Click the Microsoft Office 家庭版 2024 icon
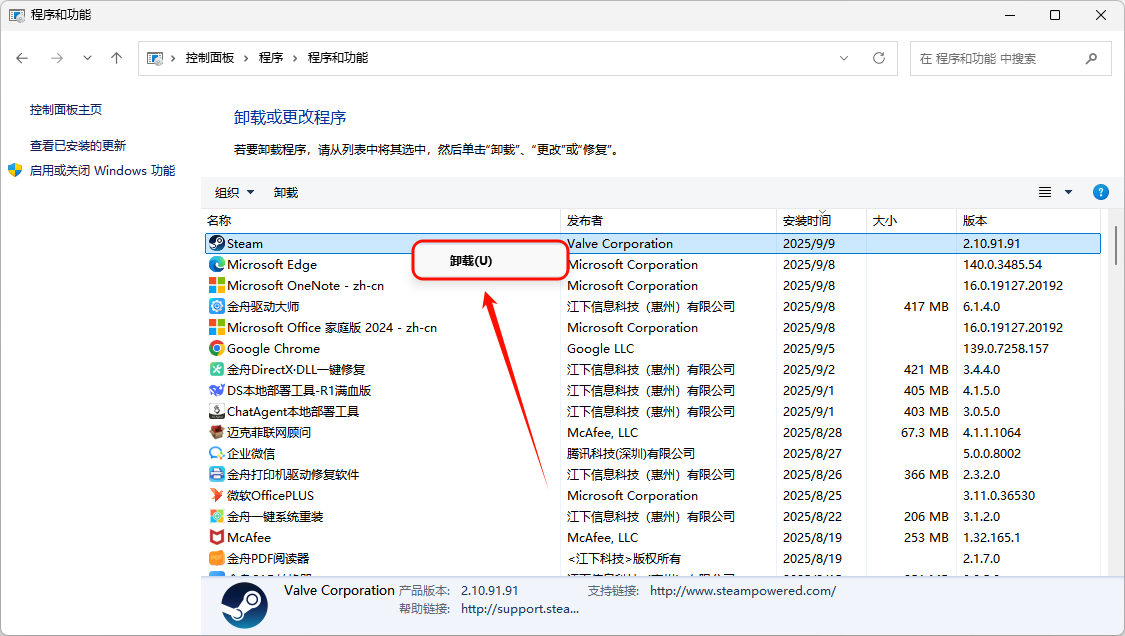Screen dimensions: 1125x636 217,327
